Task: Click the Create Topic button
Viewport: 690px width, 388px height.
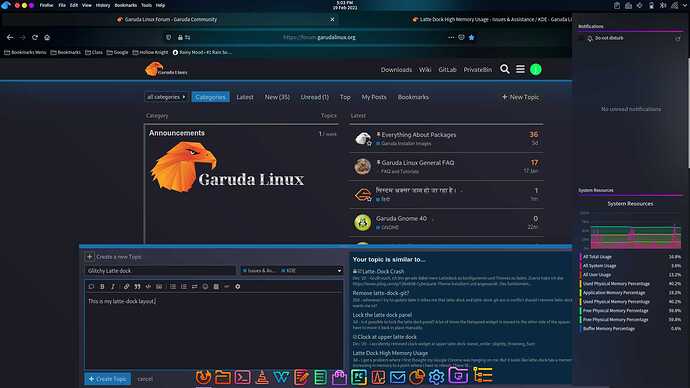Action: pos(107,379)
